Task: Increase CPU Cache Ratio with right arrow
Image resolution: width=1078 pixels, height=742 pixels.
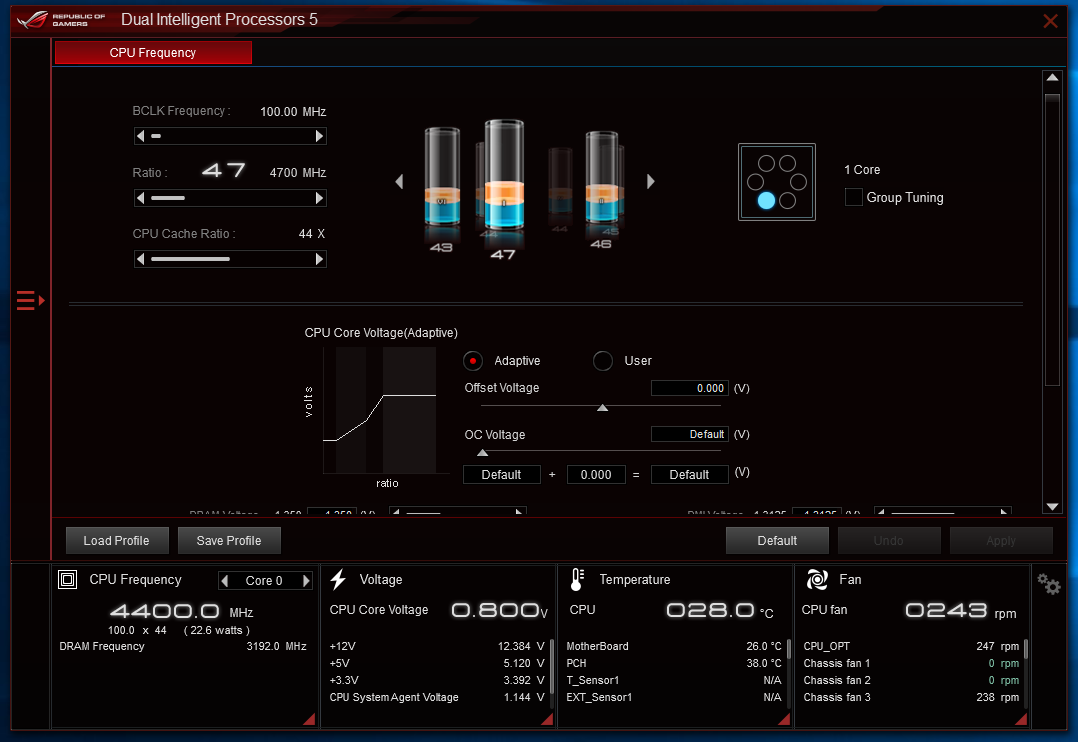Action: tap(319, 259)
